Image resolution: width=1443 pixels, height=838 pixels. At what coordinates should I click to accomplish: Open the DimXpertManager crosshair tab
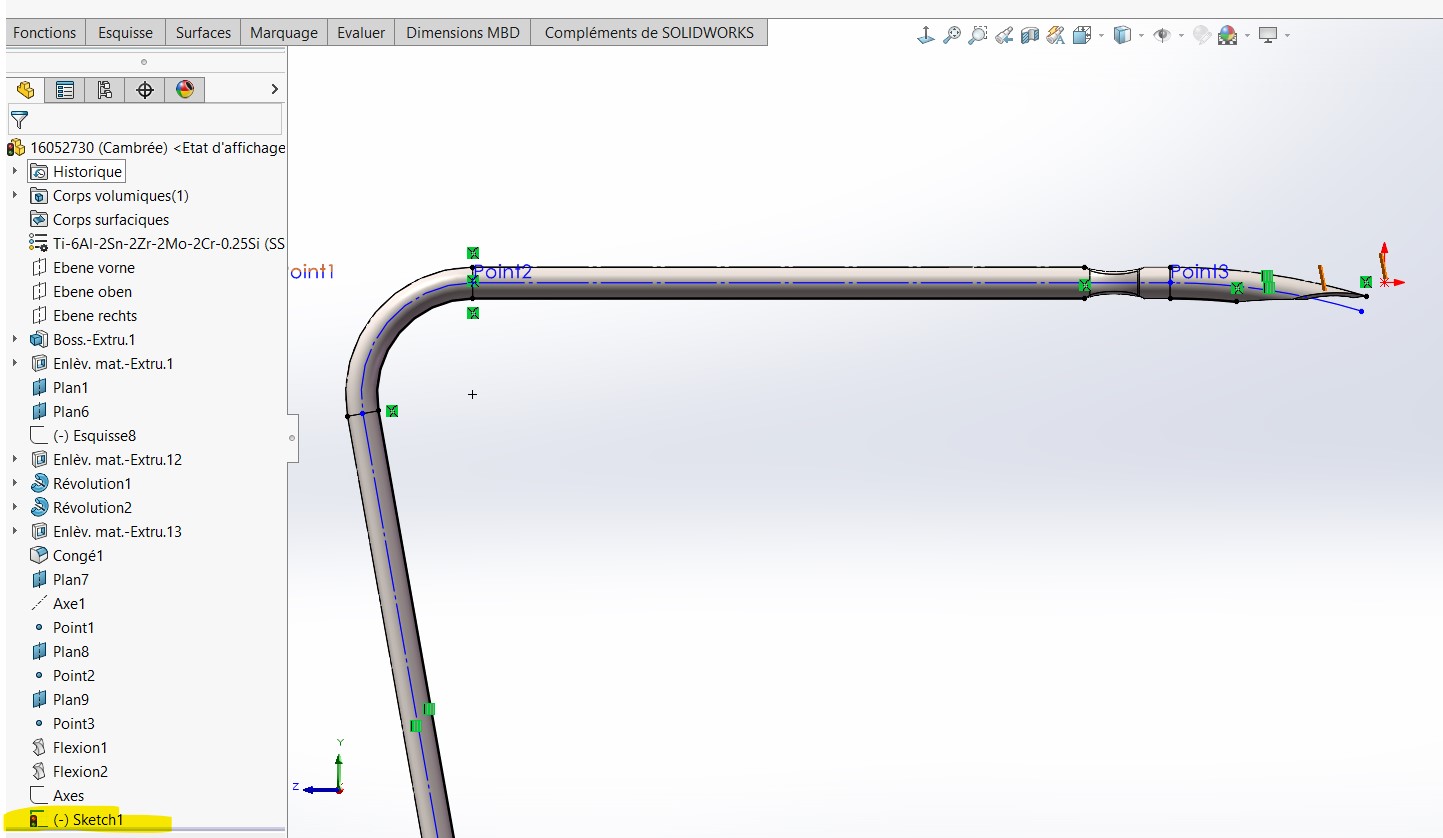coord(145,90)
